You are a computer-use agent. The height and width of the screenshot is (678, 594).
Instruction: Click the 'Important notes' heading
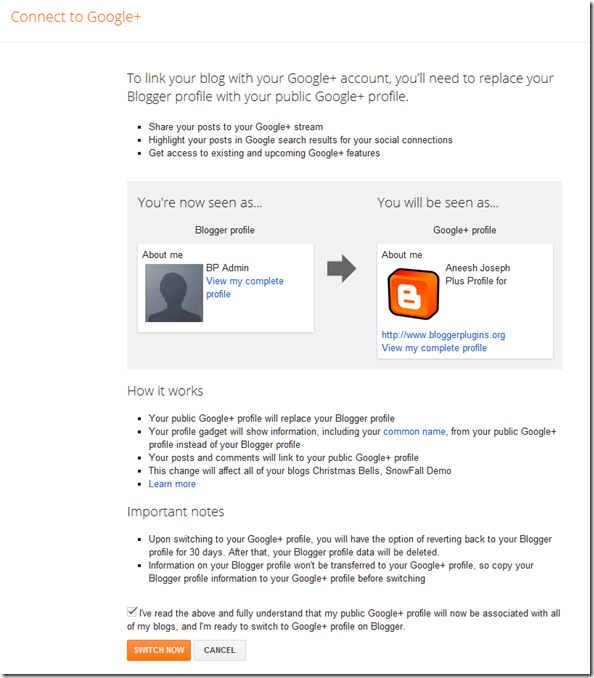click(176, 512)
